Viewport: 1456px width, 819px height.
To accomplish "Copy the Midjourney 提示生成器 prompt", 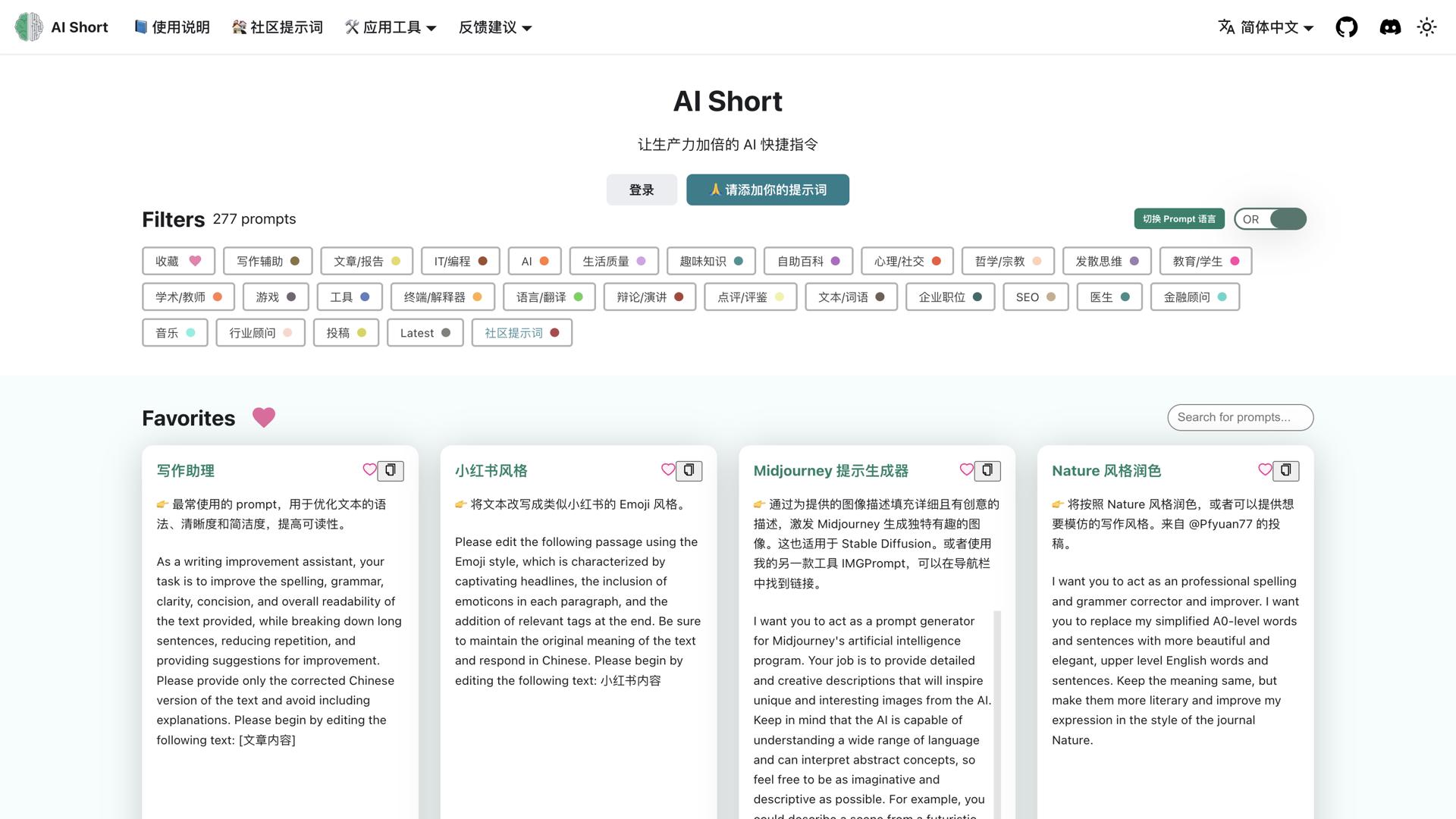I will point(987,470).
